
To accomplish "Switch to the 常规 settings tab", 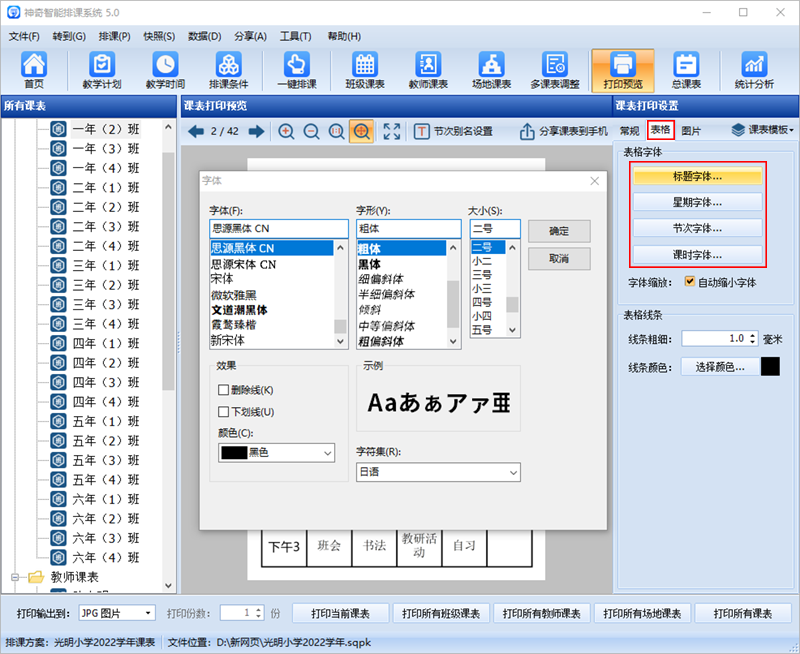I will pyautogui.click(x=630, y=131).
